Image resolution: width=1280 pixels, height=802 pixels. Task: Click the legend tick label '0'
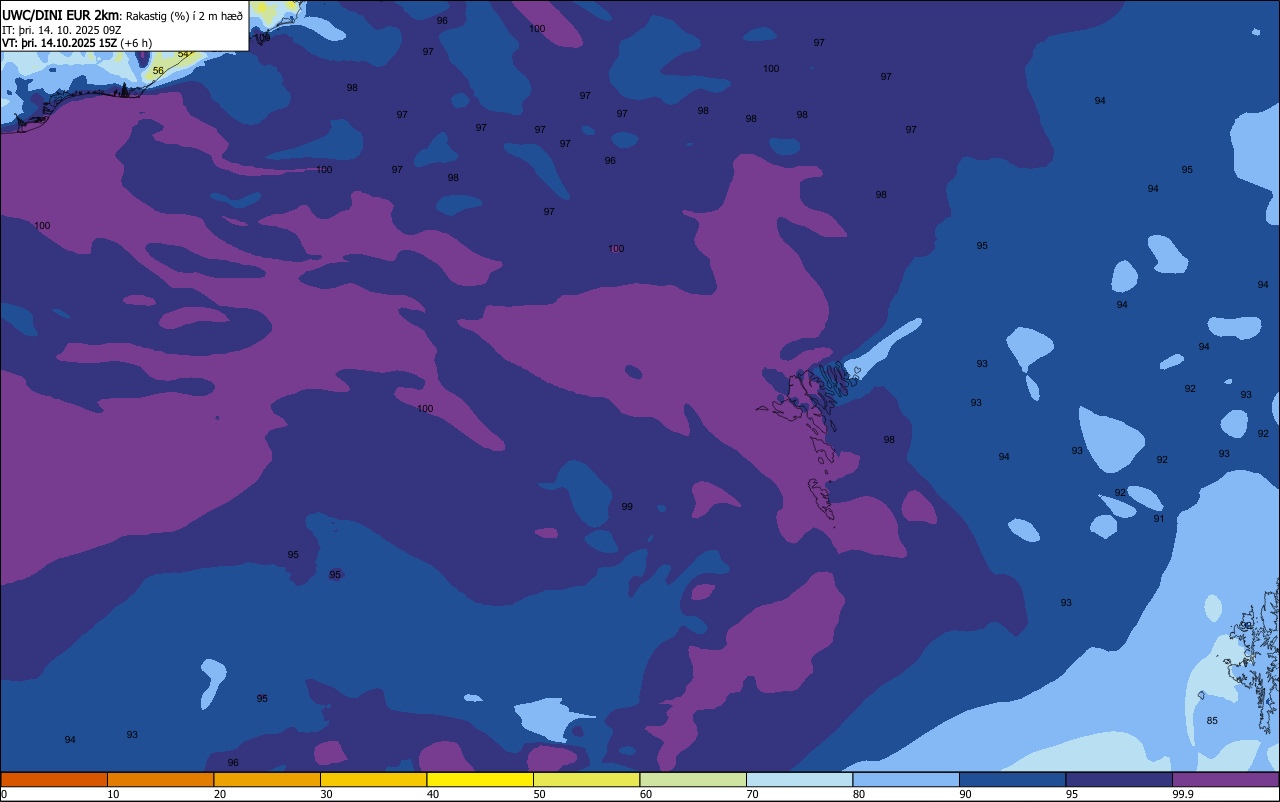4,794
